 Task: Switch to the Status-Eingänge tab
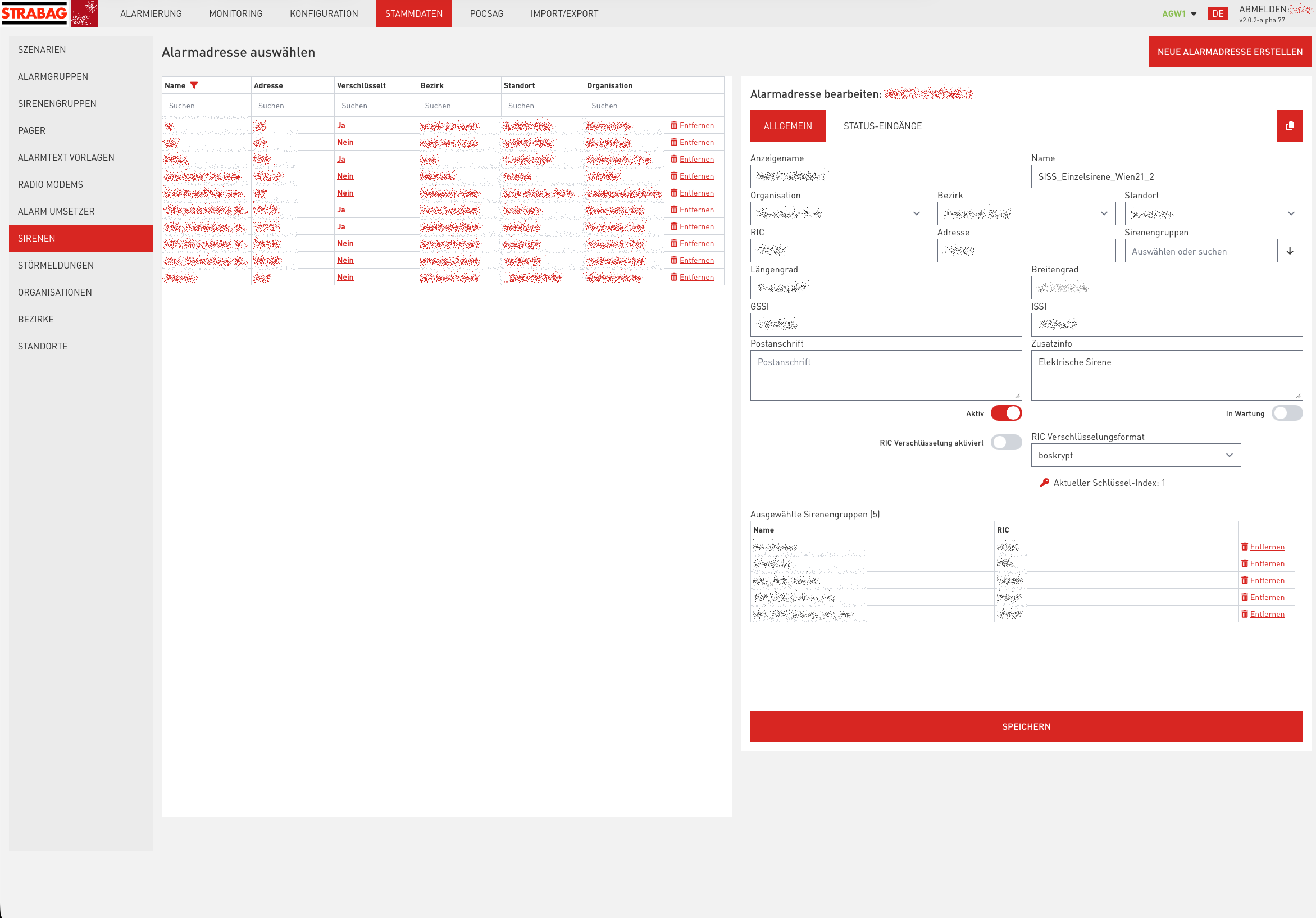pos(881,126)
